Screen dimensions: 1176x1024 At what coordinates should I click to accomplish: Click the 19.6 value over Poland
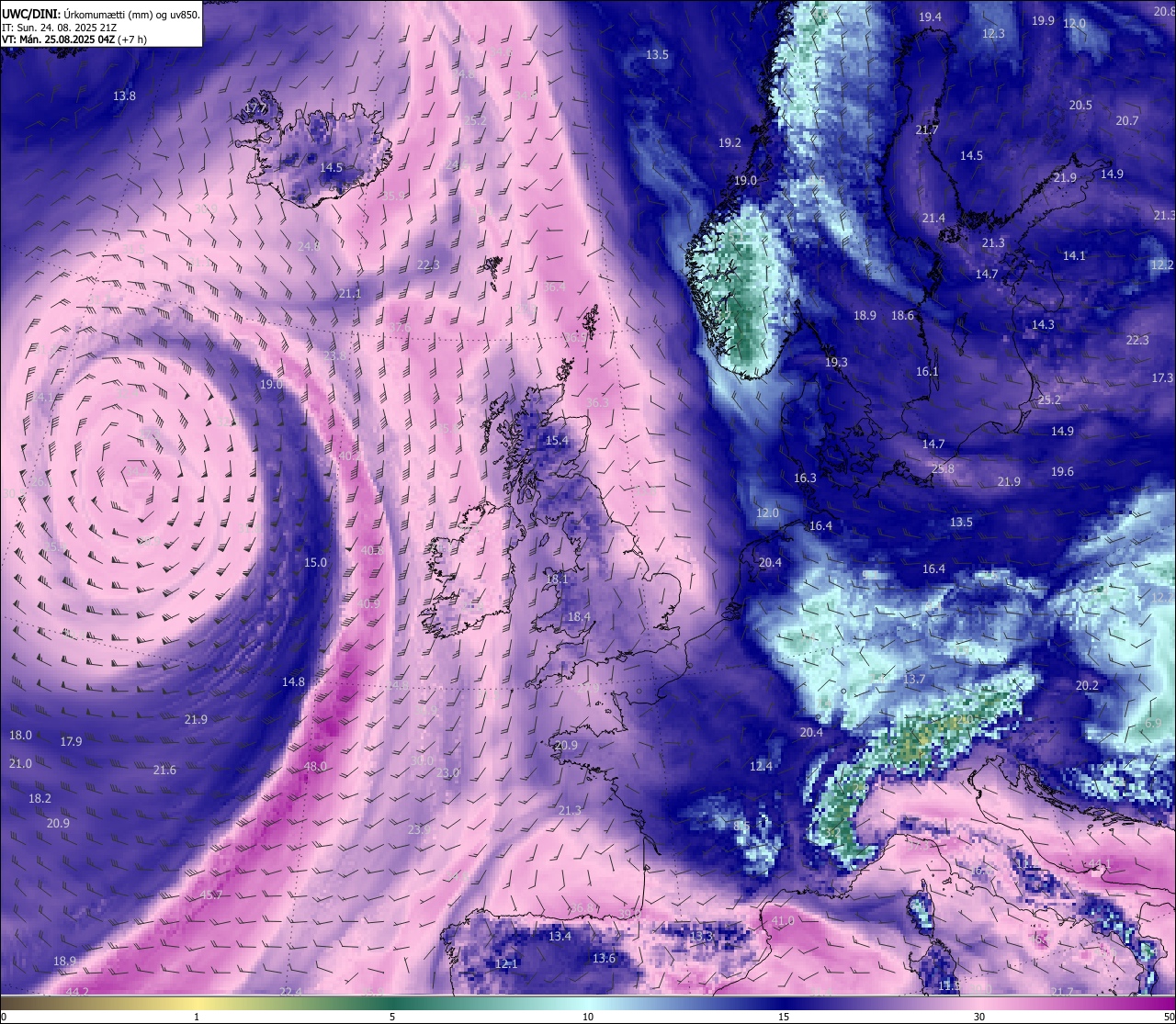[x=1062, y=471]
